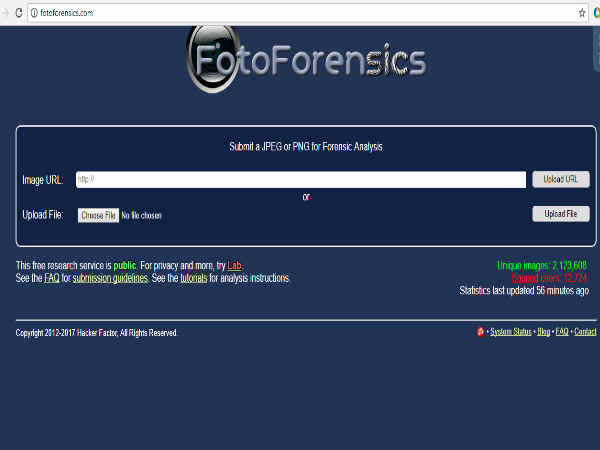Click the FotoForensics logo

point(307,59)
